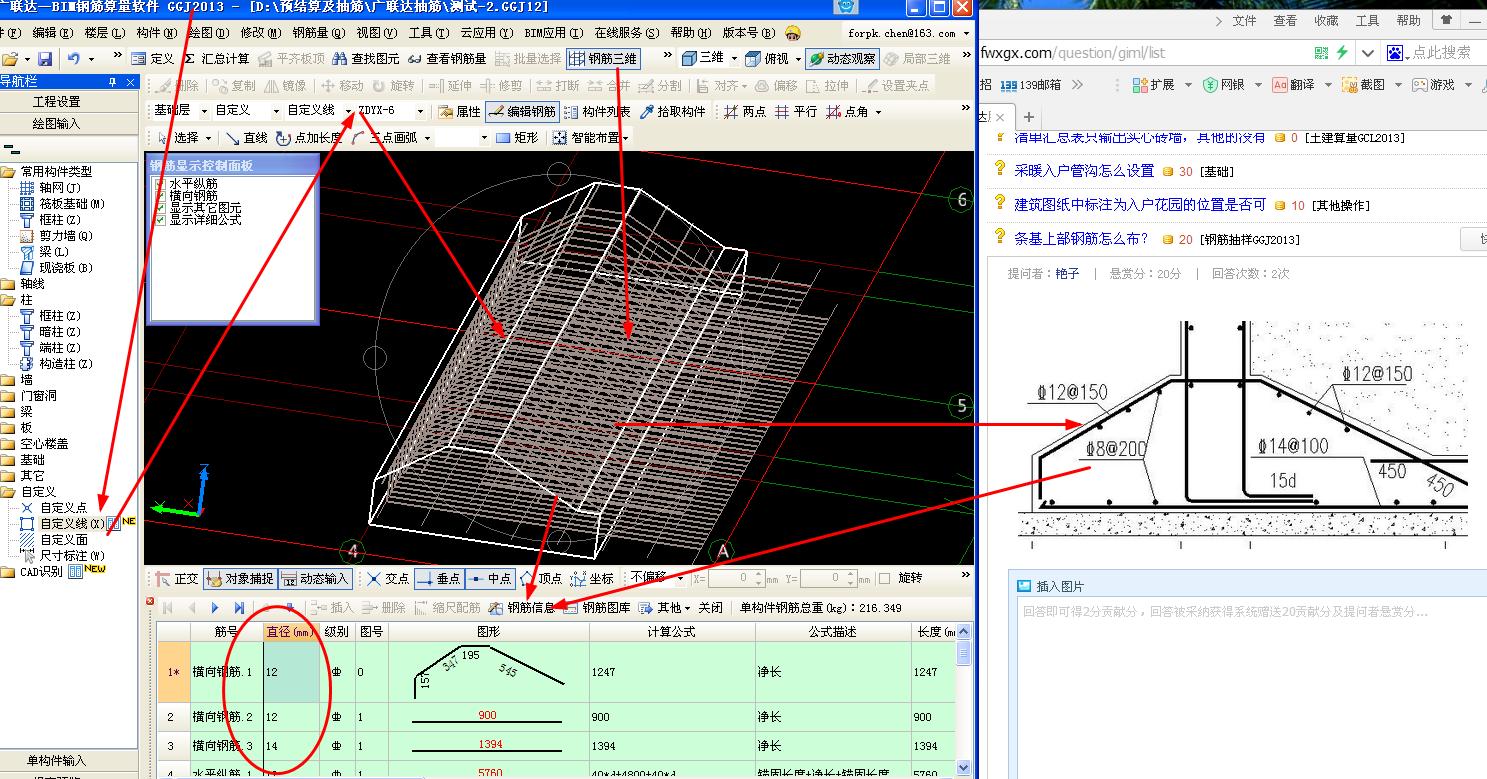Image resolution: width=1487 pixels, height=779 pixels.
Task: Open 定义 (Define) toolbar button
Action: click(153, 59)
